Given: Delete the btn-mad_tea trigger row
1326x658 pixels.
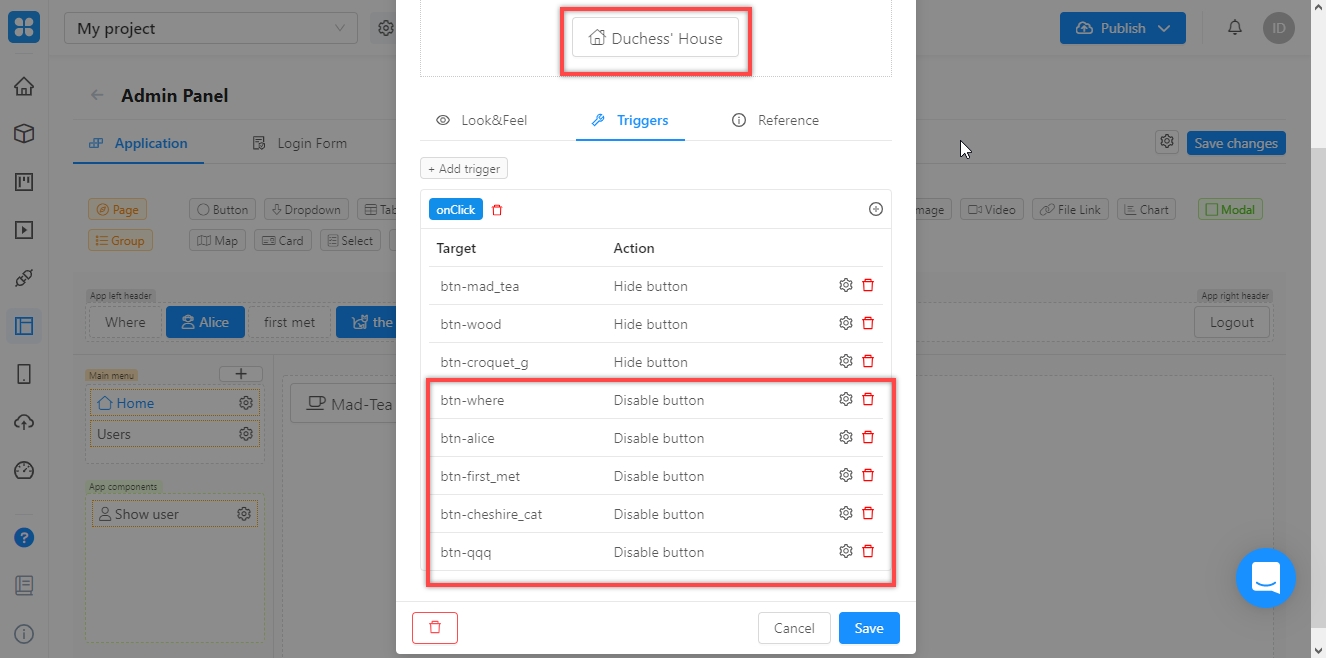Looking at the screenshot, I should (868, 286).
